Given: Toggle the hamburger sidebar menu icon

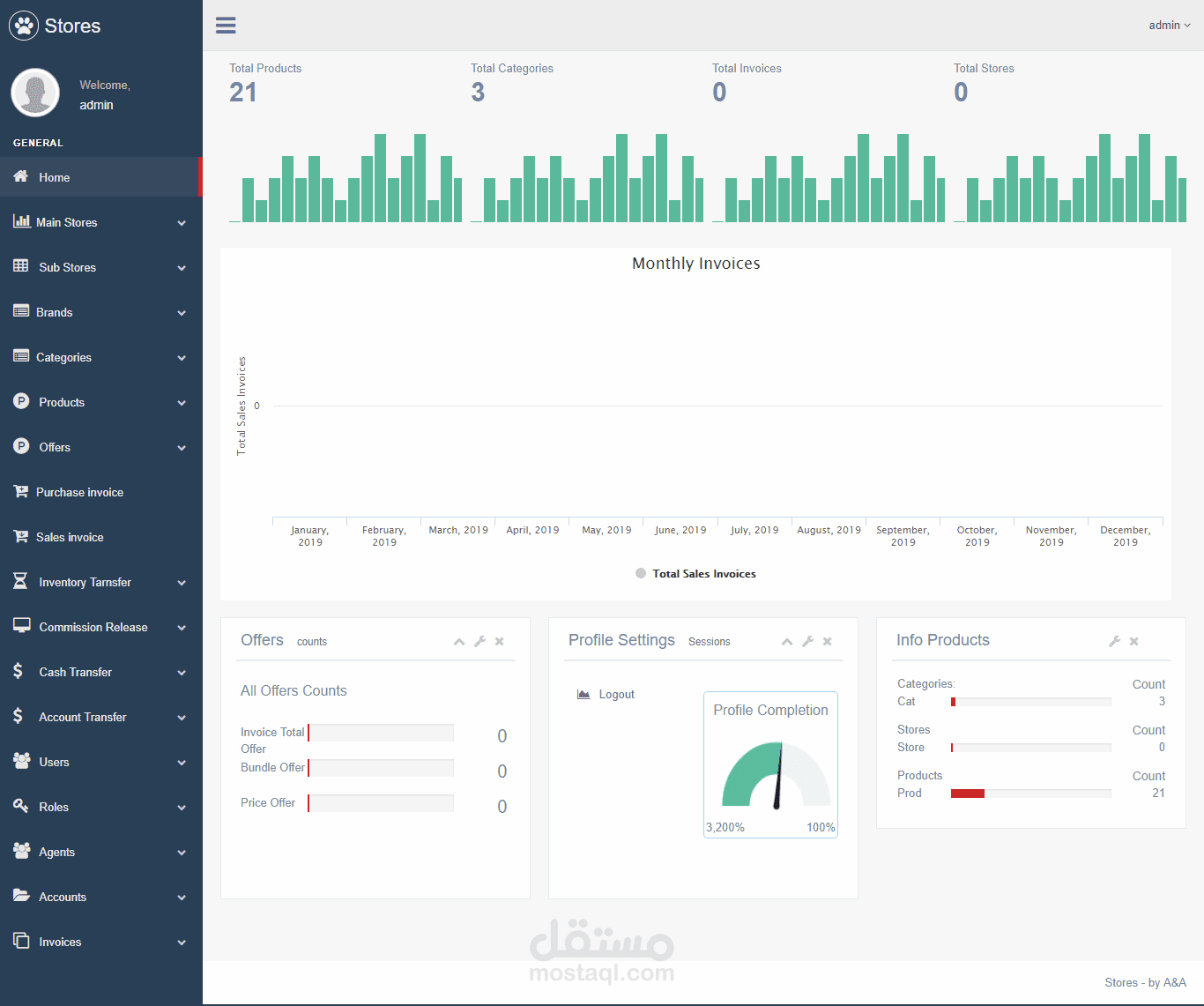Looking at the screenshot, I should [226, 25].
